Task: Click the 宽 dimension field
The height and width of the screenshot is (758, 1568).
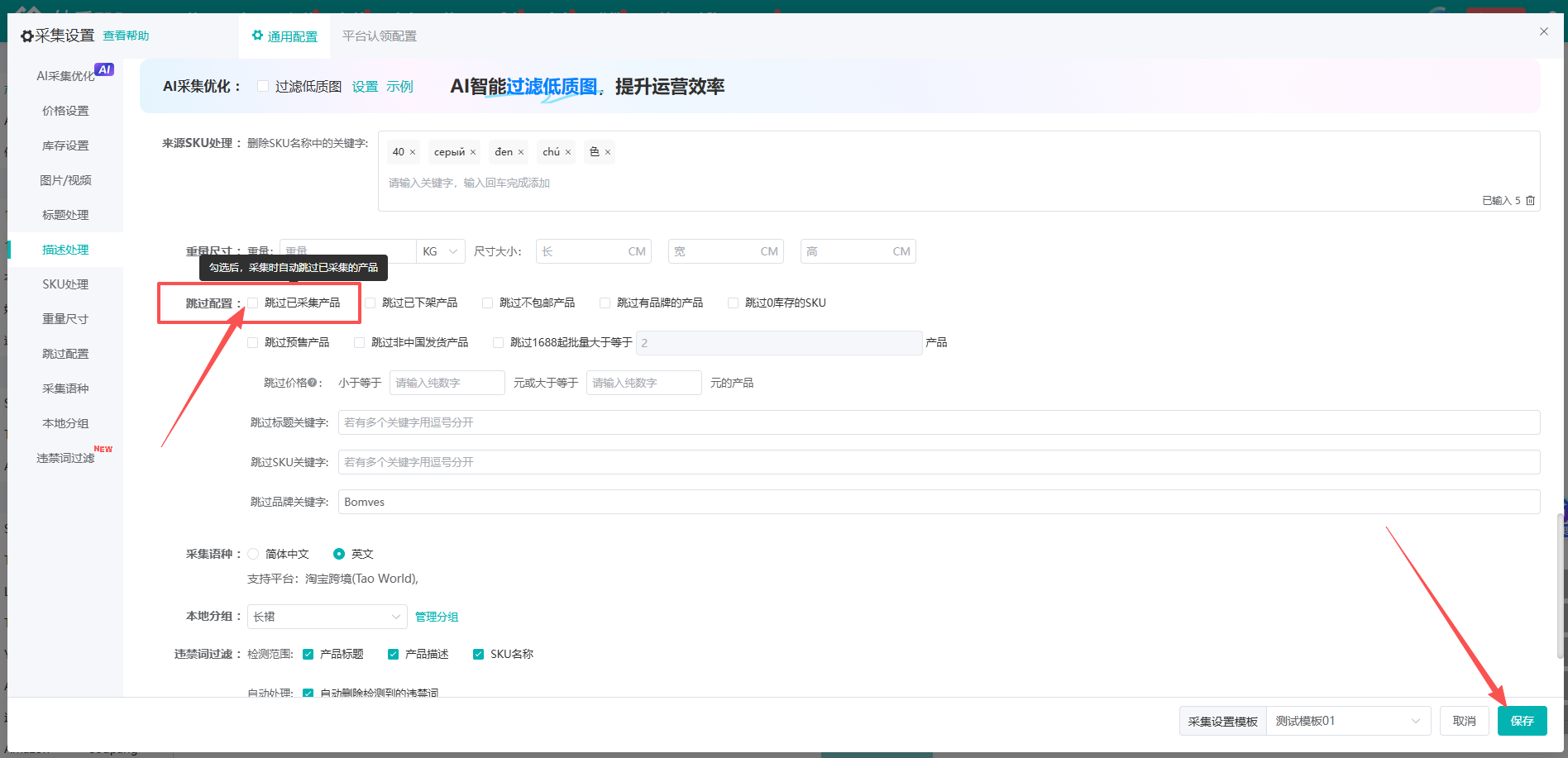Action: tap(726, 251)
